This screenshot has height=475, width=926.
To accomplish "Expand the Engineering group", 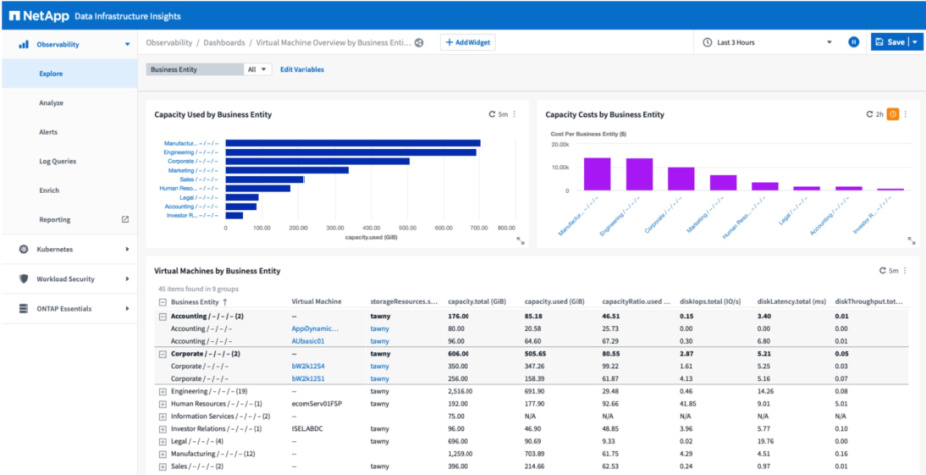I will [162, 391].
